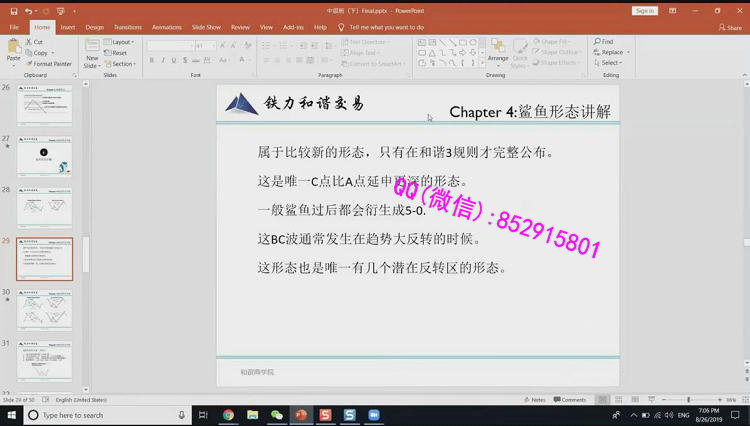Insert a New Slide
Viewport: 750px width, 426px height.
[x=92, y=52]
